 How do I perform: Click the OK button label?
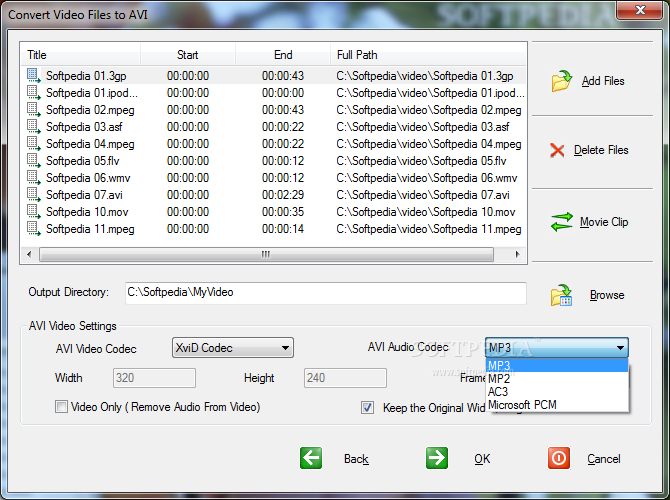pyautogui.click(x=482, y=459)
